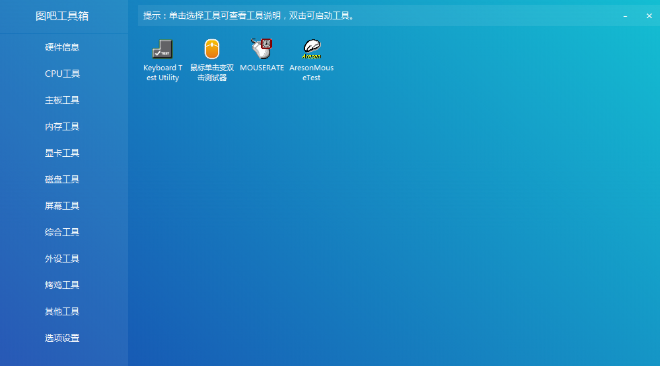Click the AresonMouseTest label text
The height and width of the screenshot is (366, 660).
(311, 72)
